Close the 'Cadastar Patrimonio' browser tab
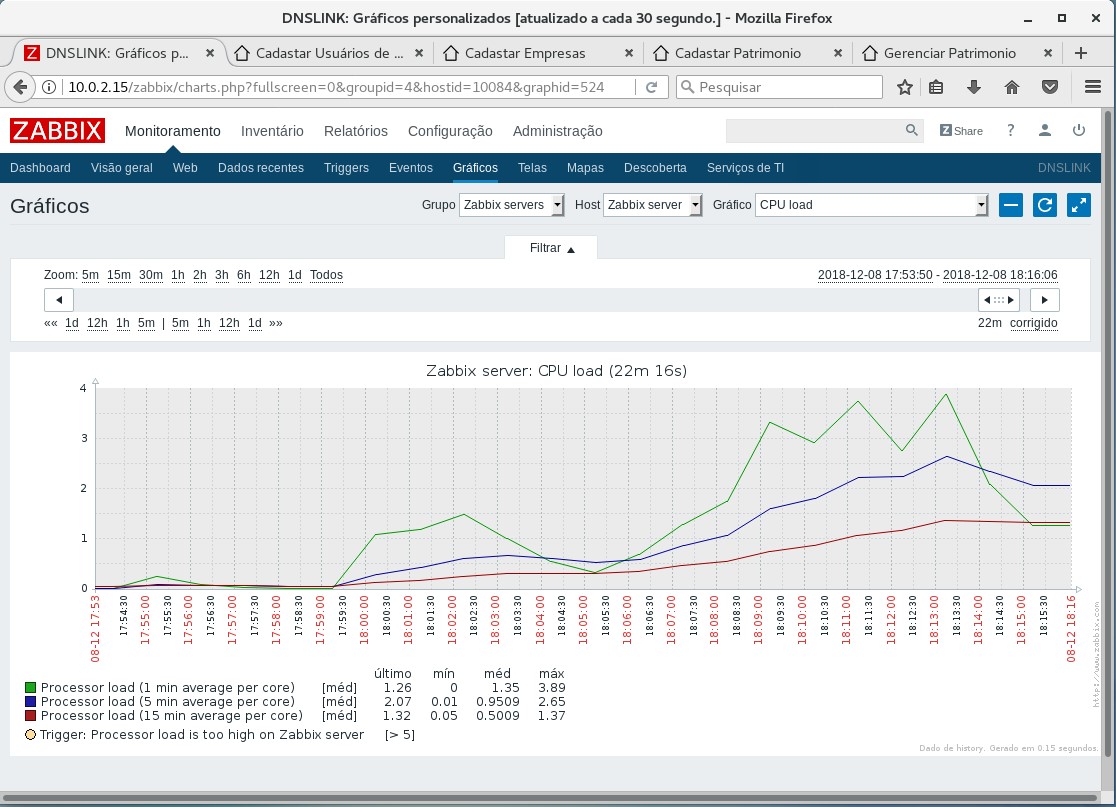Screen dimensions: 1116x807 coord(838,53)
